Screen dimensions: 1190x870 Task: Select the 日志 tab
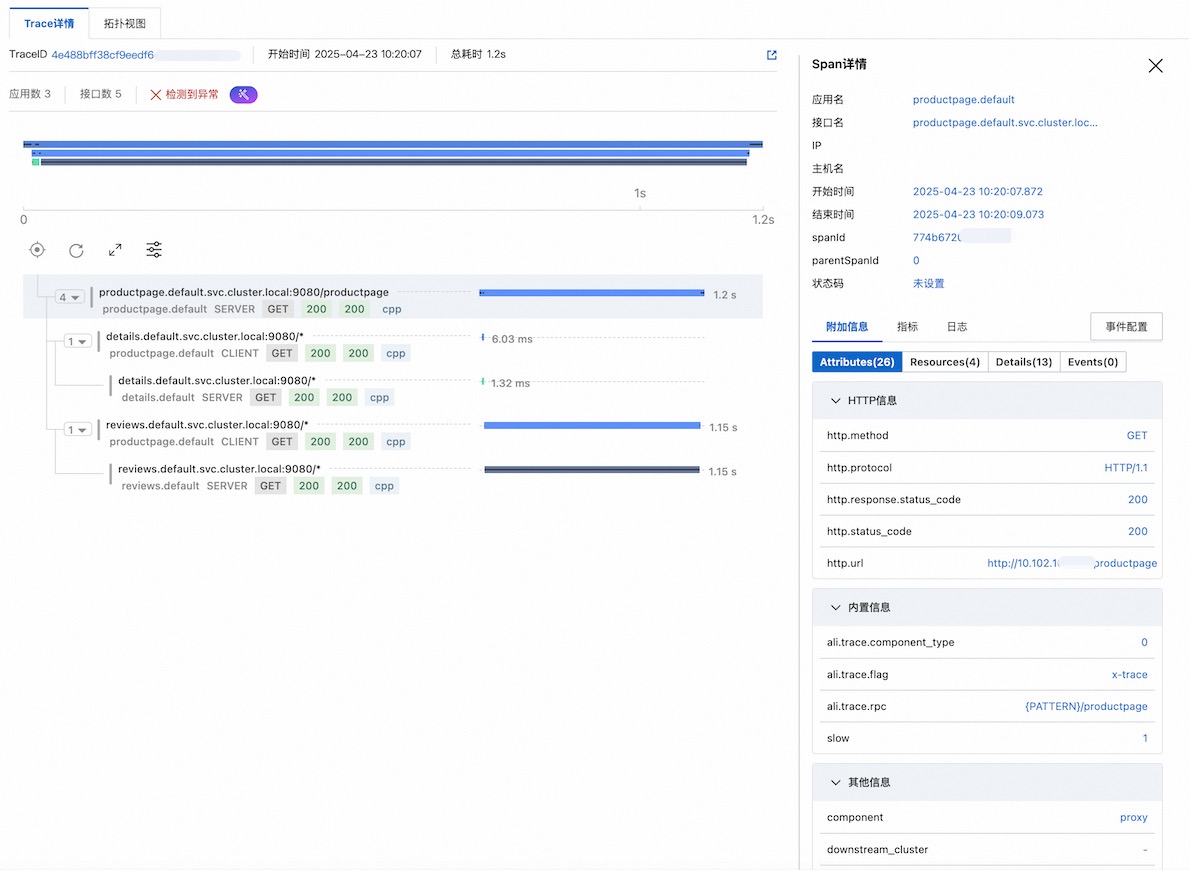957,326
